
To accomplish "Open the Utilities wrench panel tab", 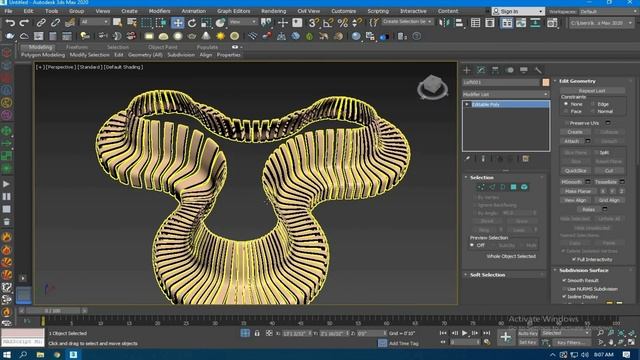I will pyautogui.click(x=538, y=70).
